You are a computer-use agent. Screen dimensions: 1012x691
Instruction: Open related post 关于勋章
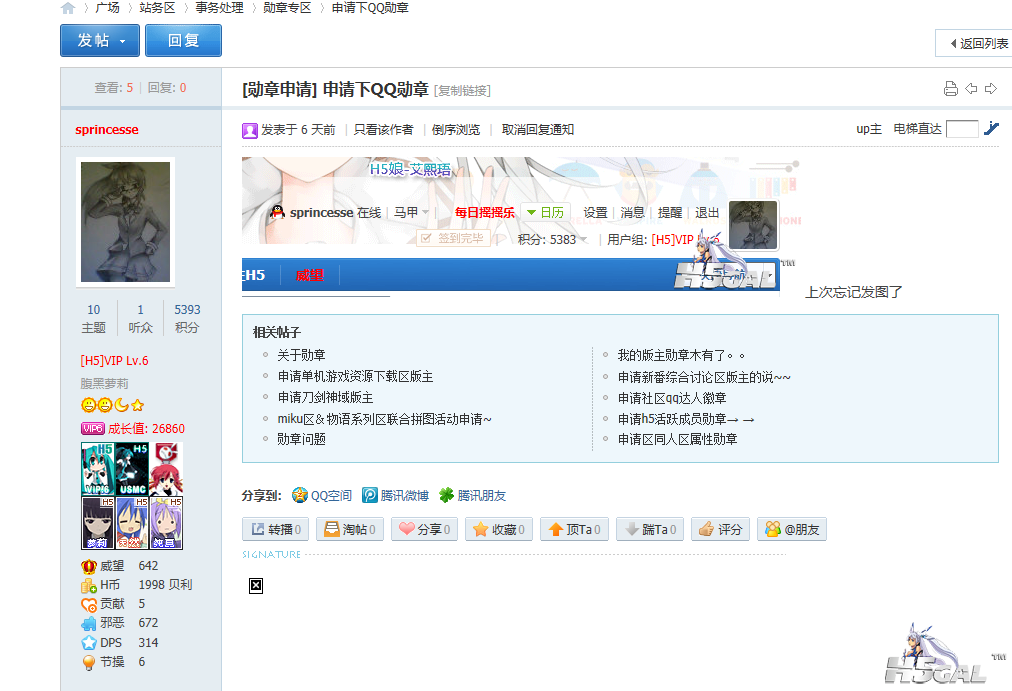tap(301, 356)
